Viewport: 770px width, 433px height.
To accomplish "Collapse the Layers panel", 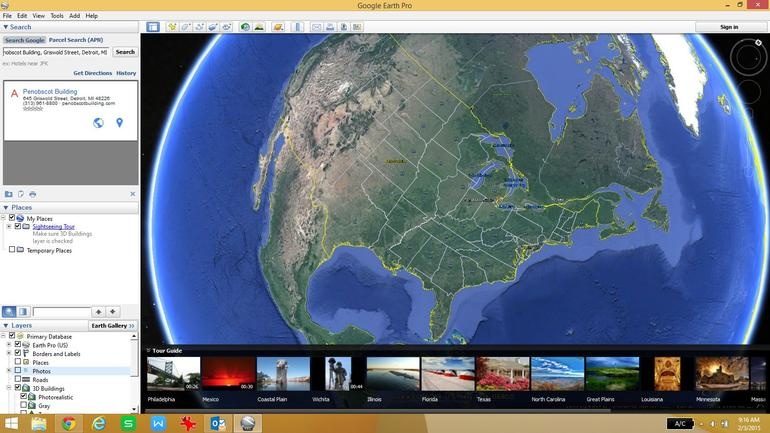I will [4, 325].
